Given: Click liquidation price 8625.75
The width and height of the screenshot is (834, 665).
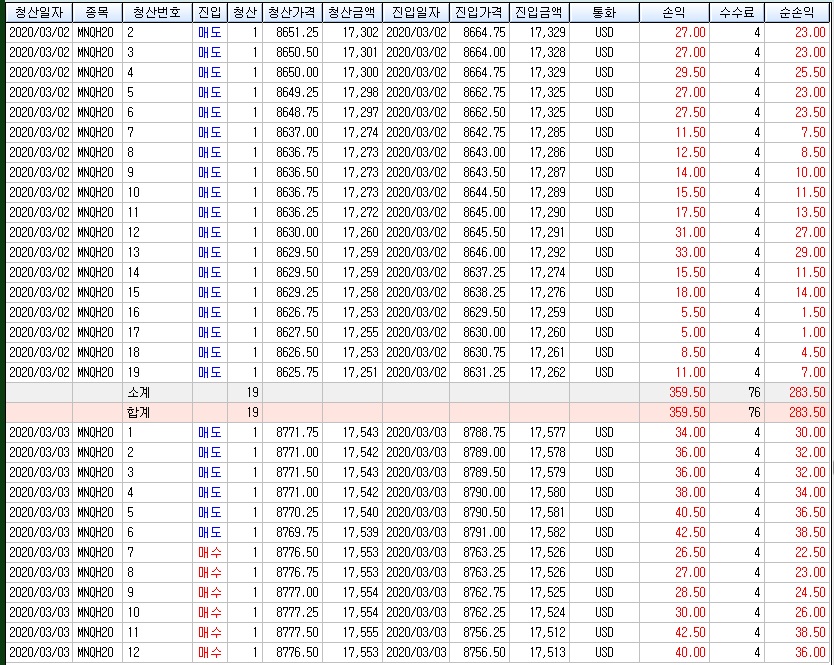Looking at the screenshot, I should point(297,372).
